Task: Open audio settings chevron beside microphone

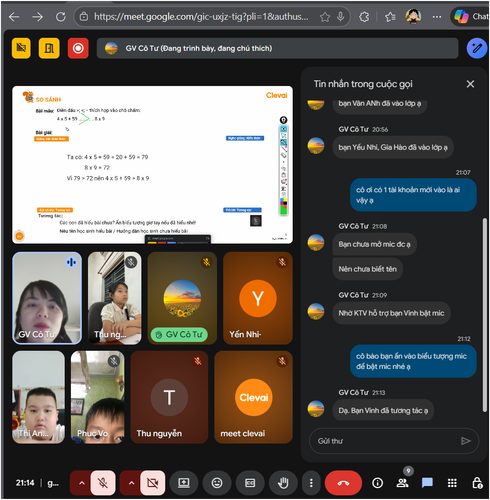Action: pyautogui.click(x=81, y=483)
